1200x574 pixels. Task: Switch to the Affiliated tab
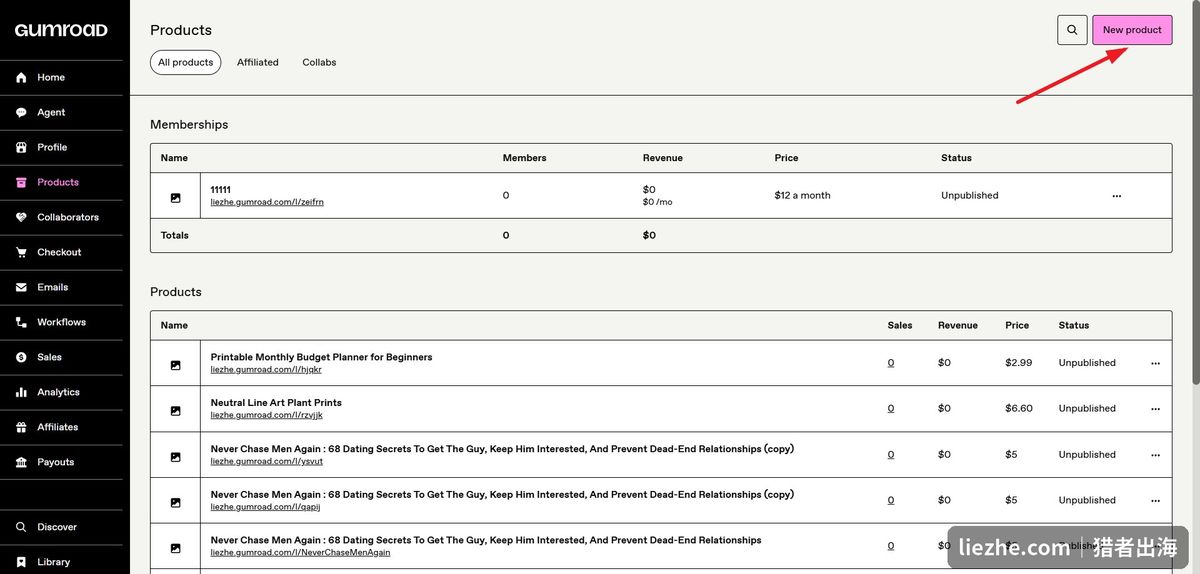click(x=258, y=62)
